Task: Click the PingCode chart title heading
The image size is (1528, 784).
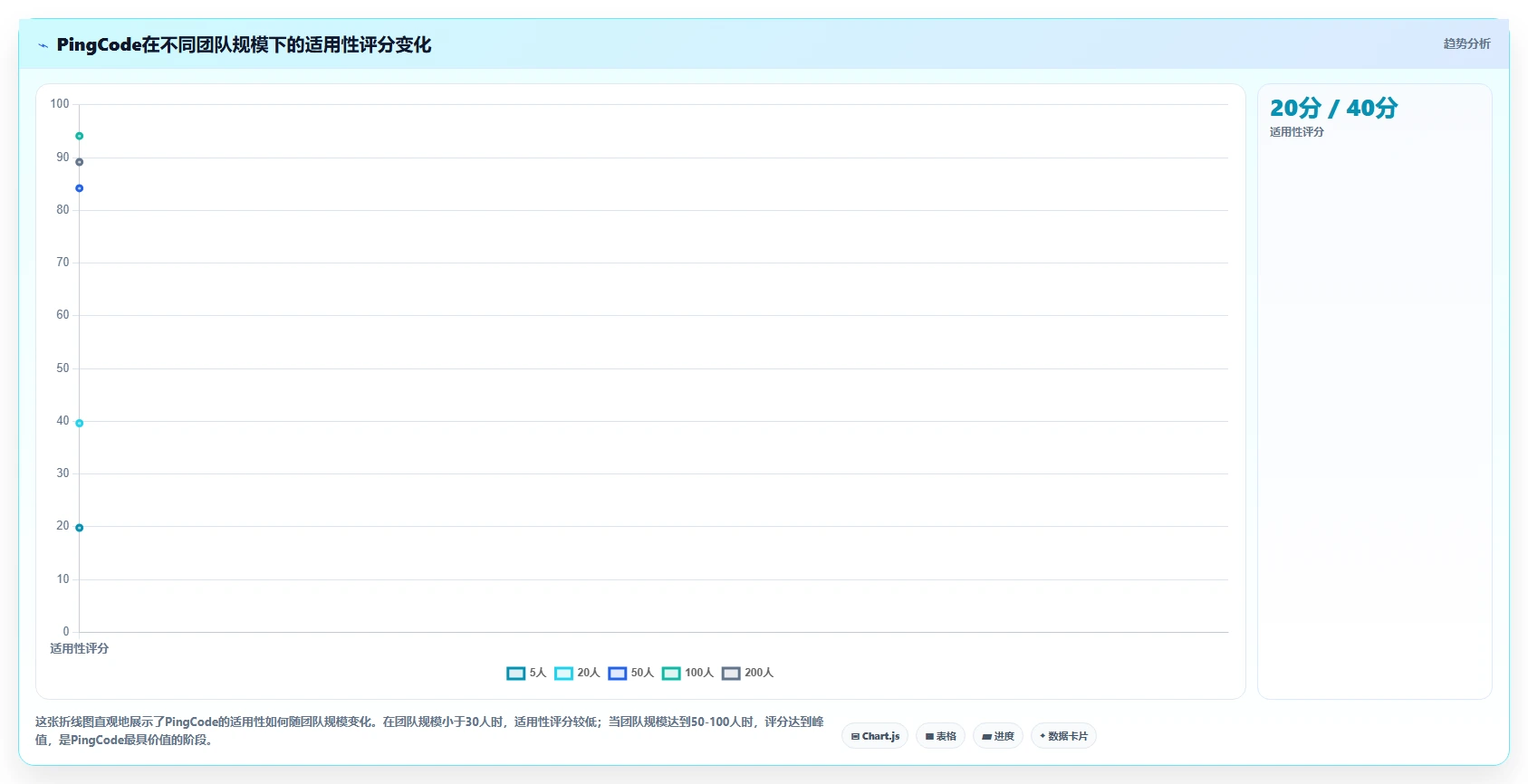Action: pyautogui.click(x=244, y=44)
